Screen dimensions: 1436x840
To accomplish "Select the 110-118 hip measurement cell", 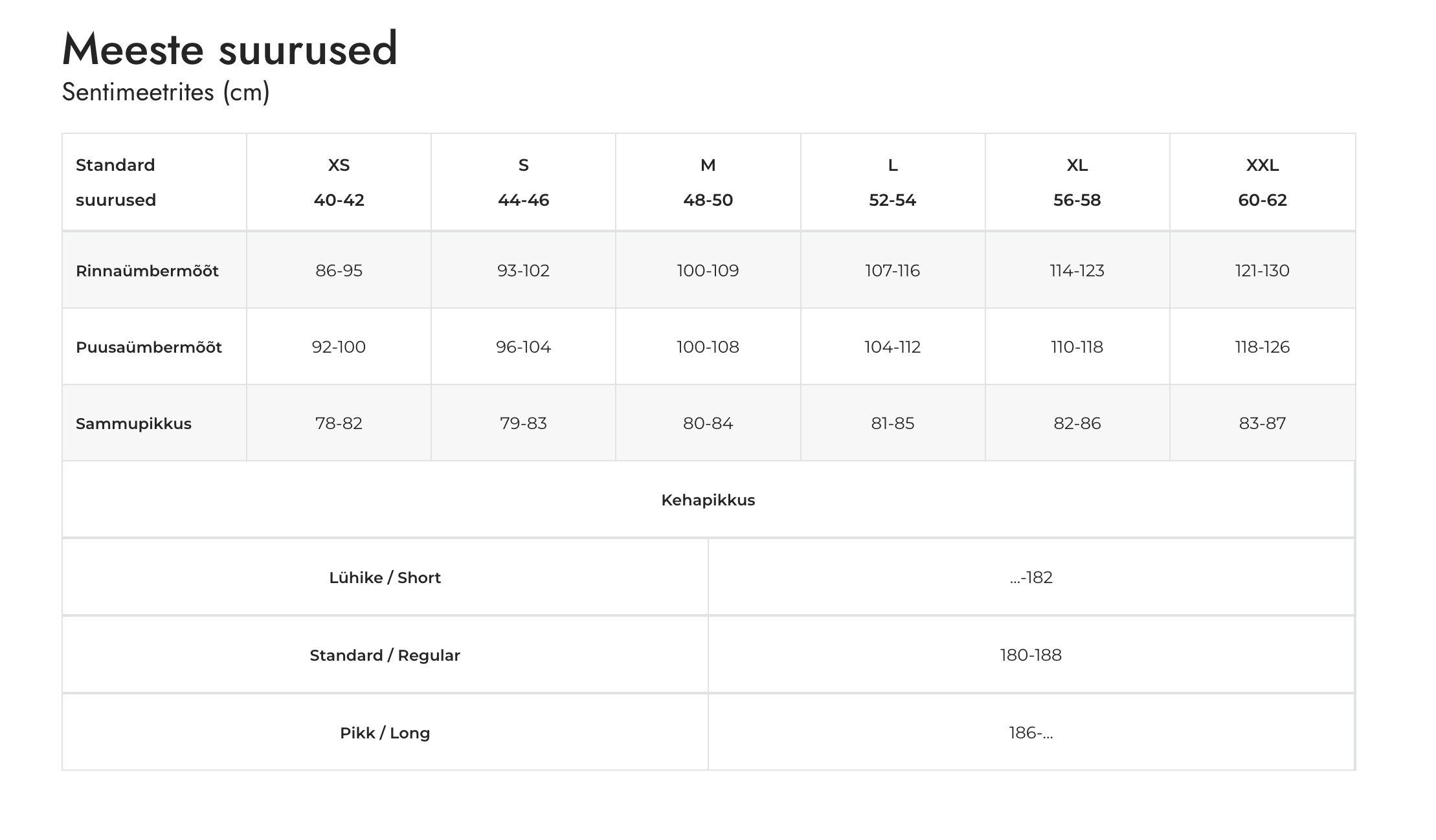I will click(1077, 347).
